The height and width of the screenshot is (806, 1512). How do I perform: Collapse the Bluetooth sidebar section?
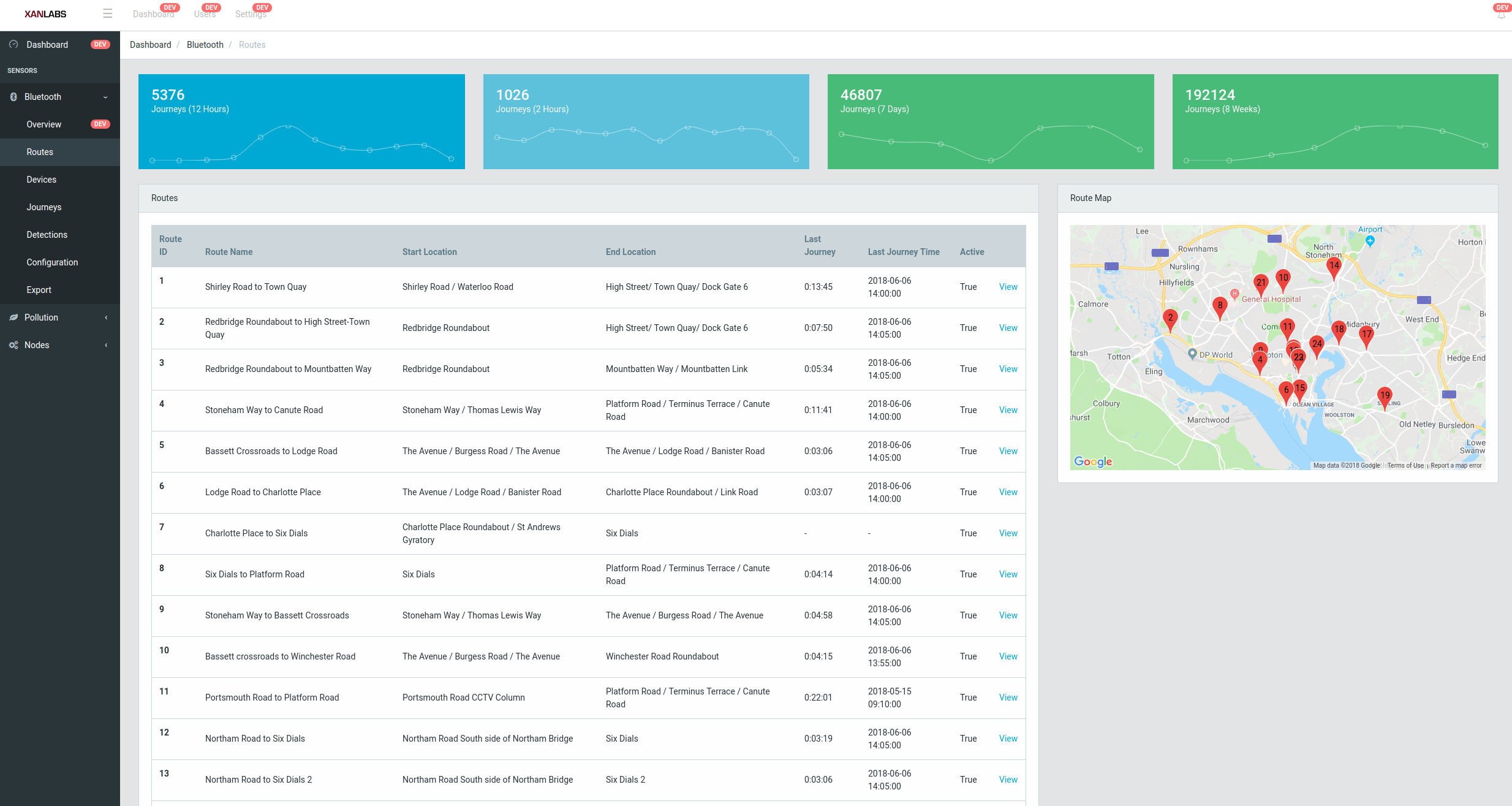tap(105, 97)
